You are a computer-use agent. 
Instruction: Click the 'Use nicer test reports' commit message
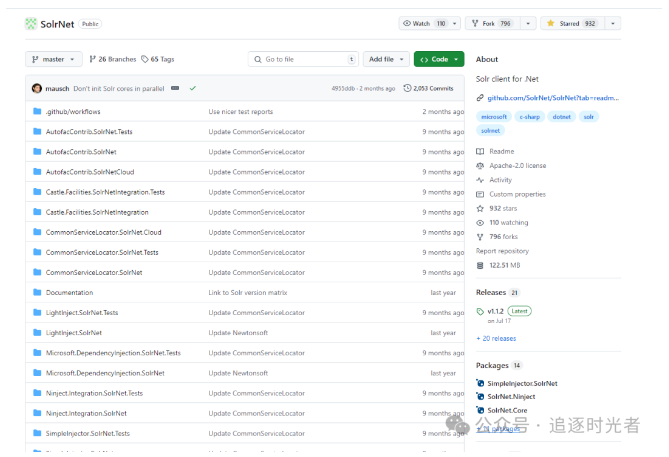click(x=241, y=111)
